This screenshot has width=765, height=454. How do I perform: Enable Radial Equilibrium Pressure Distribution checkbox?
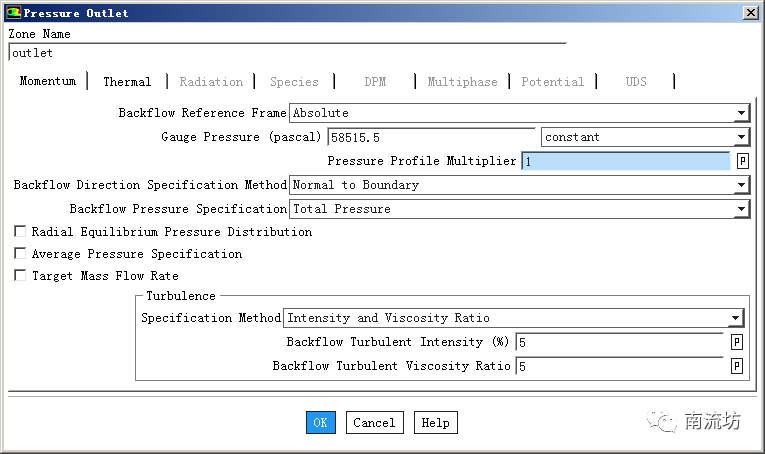(x=20, y=232)
